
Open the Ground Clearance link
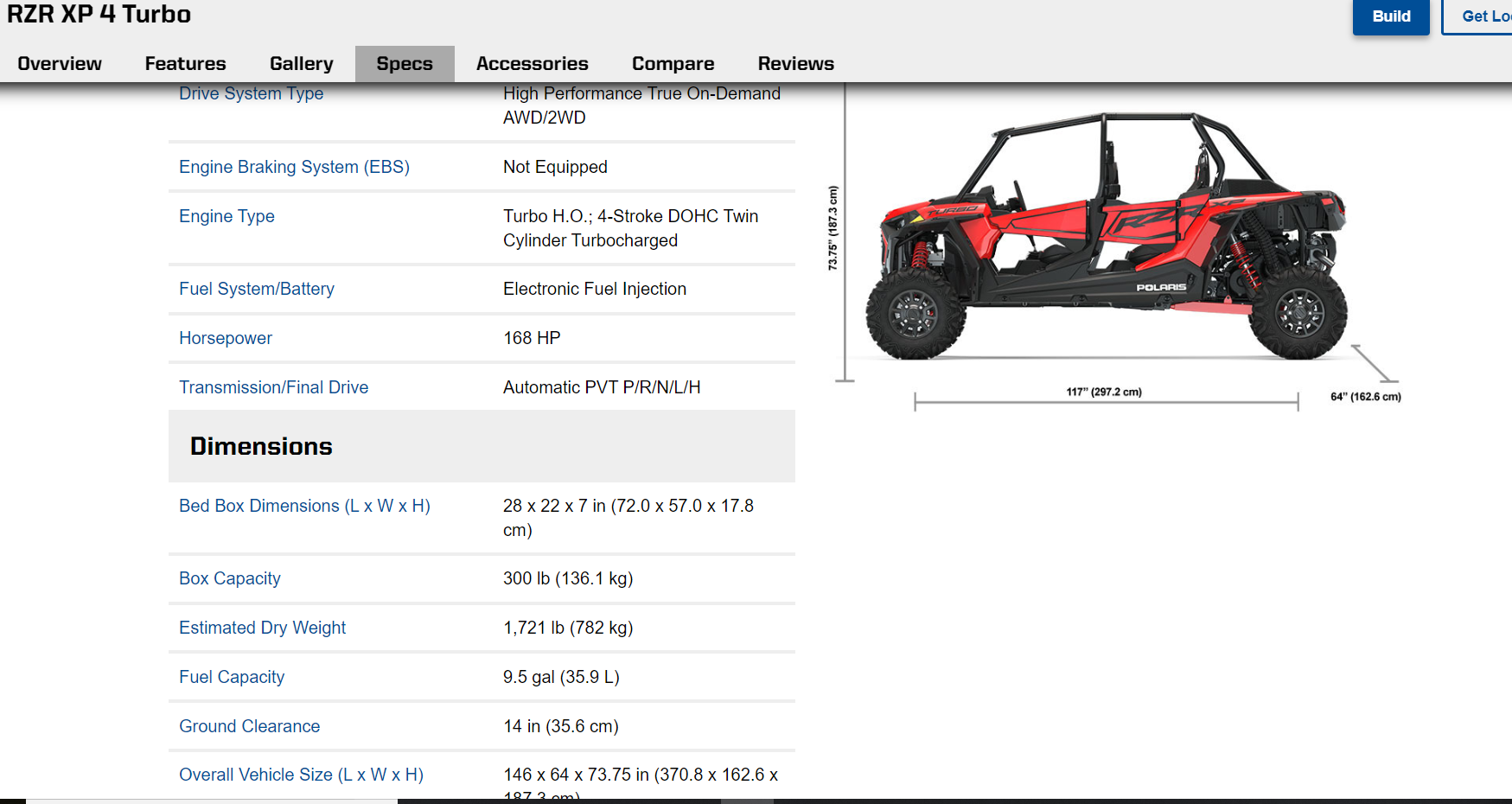click(x=250, y=726)
